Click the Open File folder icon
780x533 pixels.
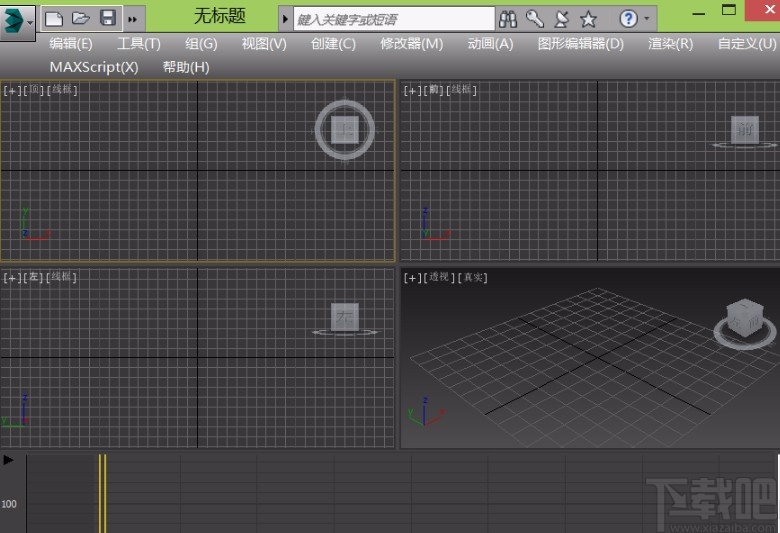click(x=81, y=19)
